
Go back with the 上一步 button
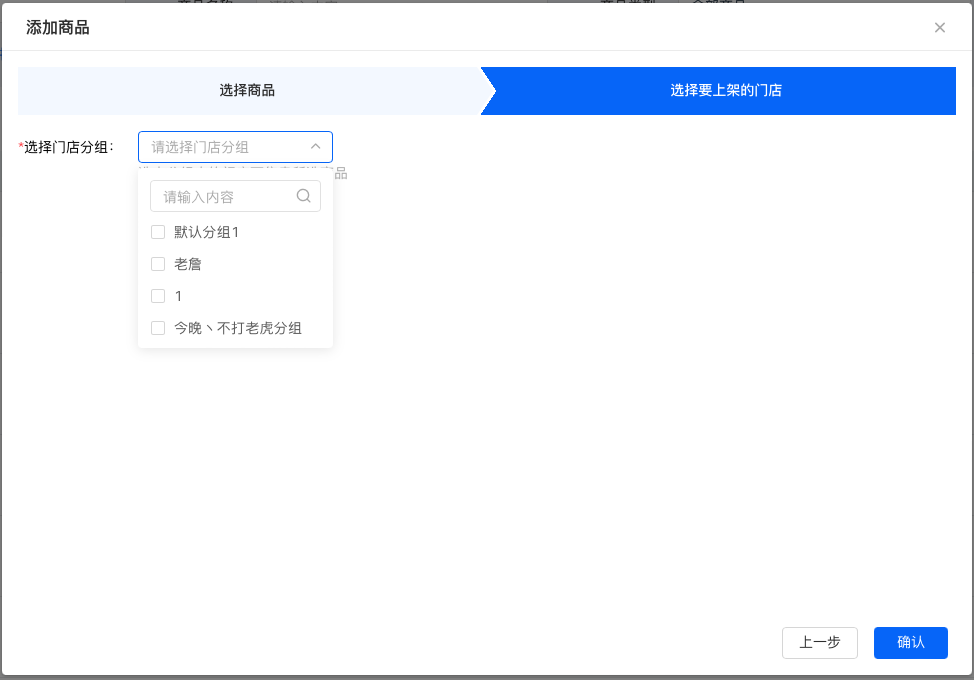pos(819,643)
